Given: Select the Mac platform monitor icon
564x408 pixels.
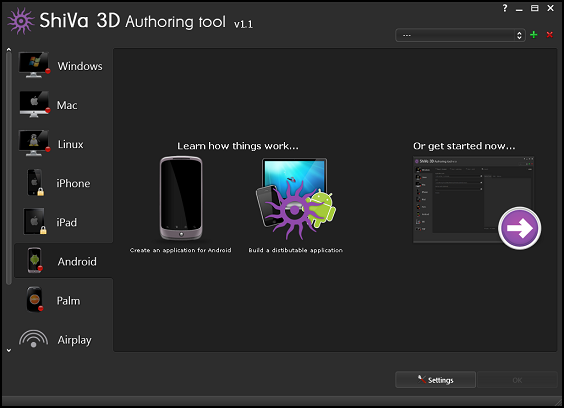Looking at the screenshot, I should (34, 104).
